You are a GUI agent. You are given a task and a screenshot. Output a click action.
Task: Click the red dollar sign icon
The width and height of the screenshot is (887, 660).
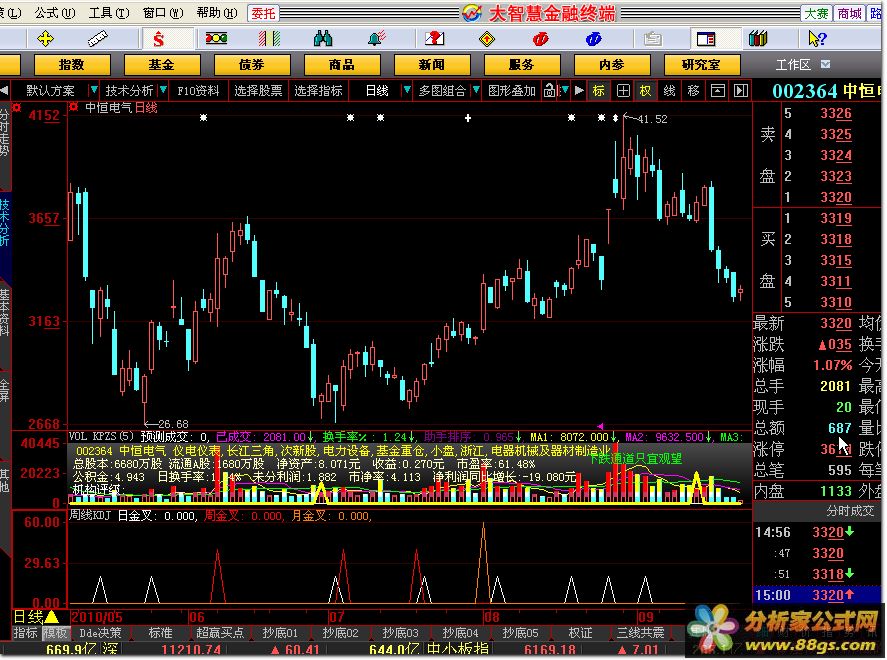[159, 39]
